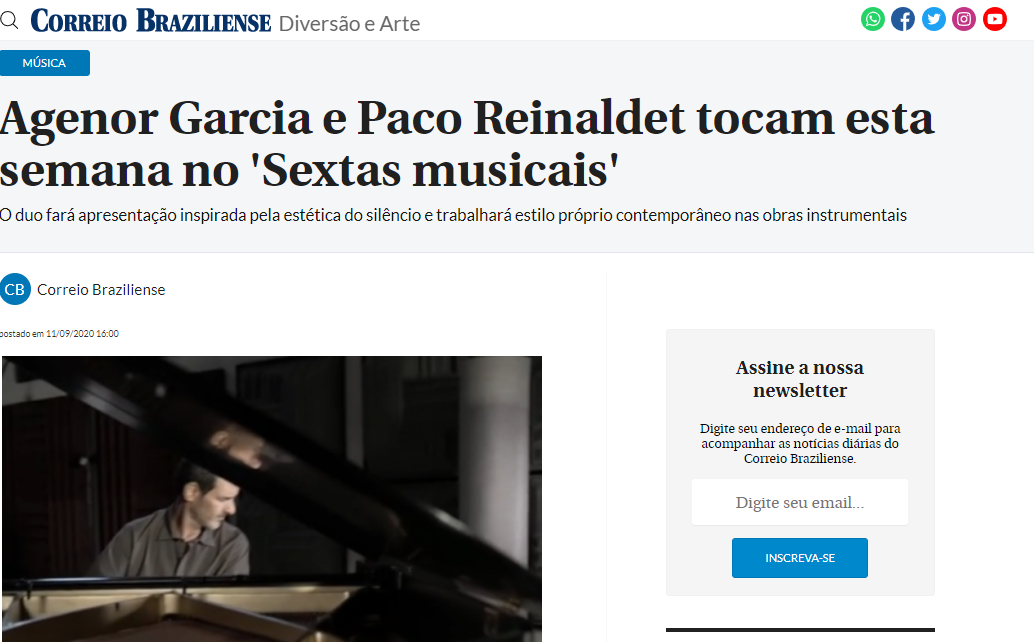Click the Assine a nossa newsletter heading
This screenshot has height=642, width=1034.
(x=800, y=379)
